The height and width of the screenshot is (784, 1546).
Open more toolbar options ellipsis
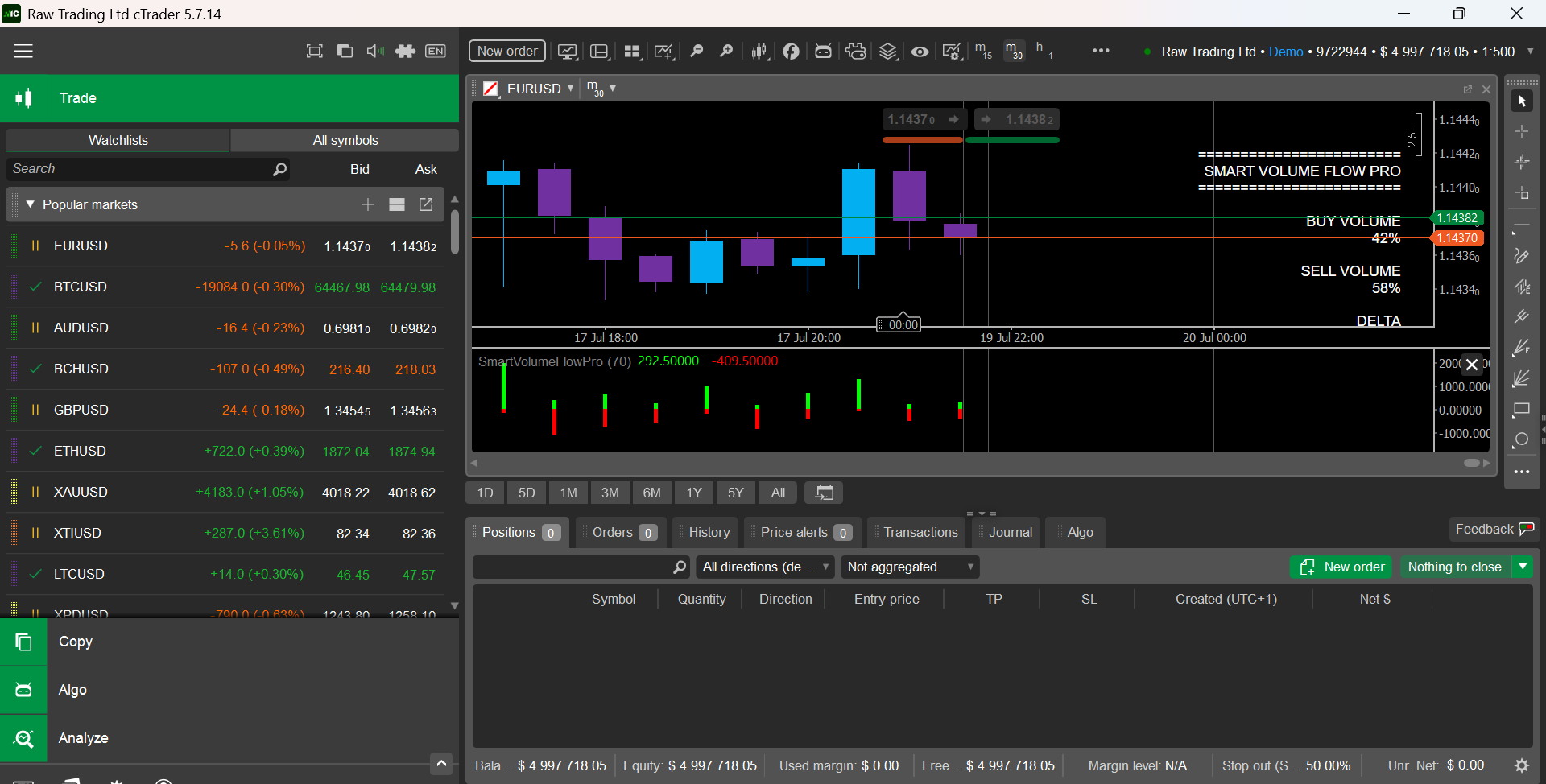click(1101, 51)
